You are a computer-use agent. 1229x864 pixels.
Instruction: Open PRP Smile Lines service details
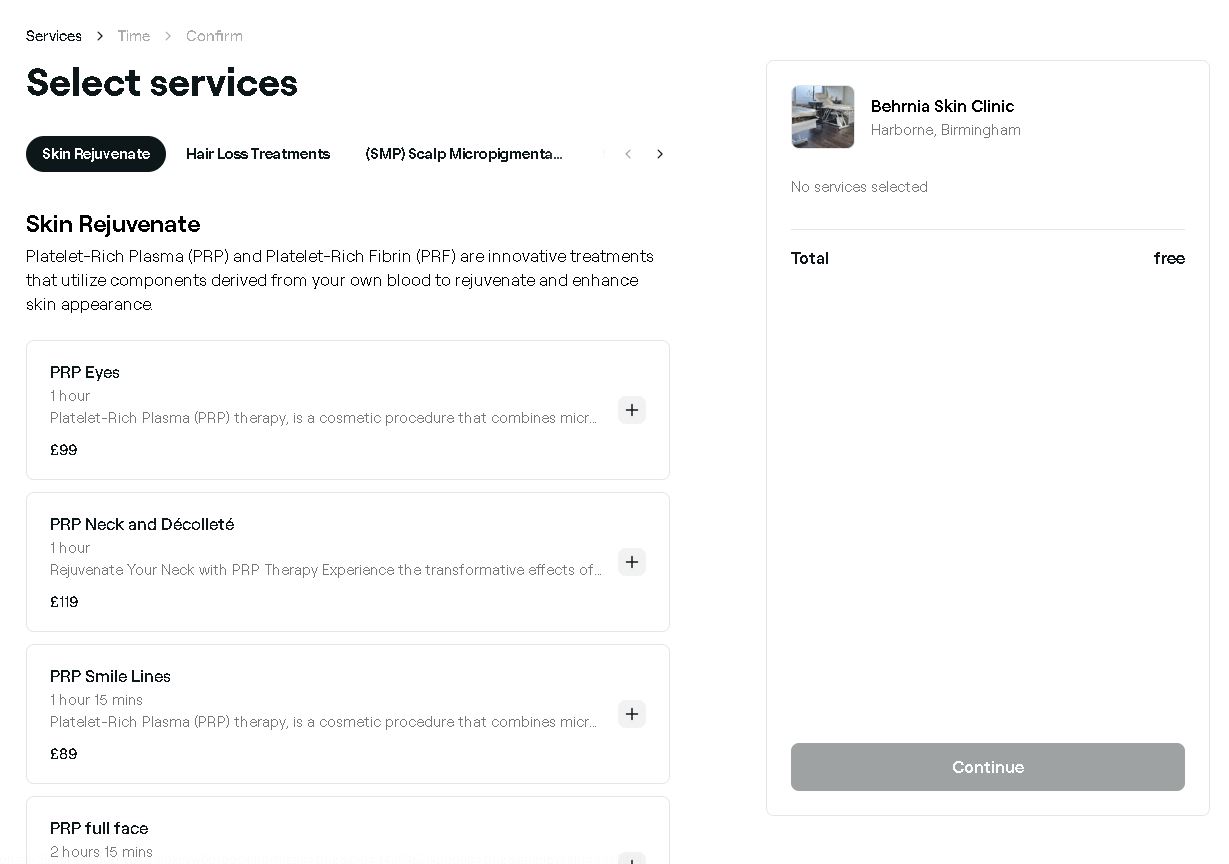[x=110, y=676]
